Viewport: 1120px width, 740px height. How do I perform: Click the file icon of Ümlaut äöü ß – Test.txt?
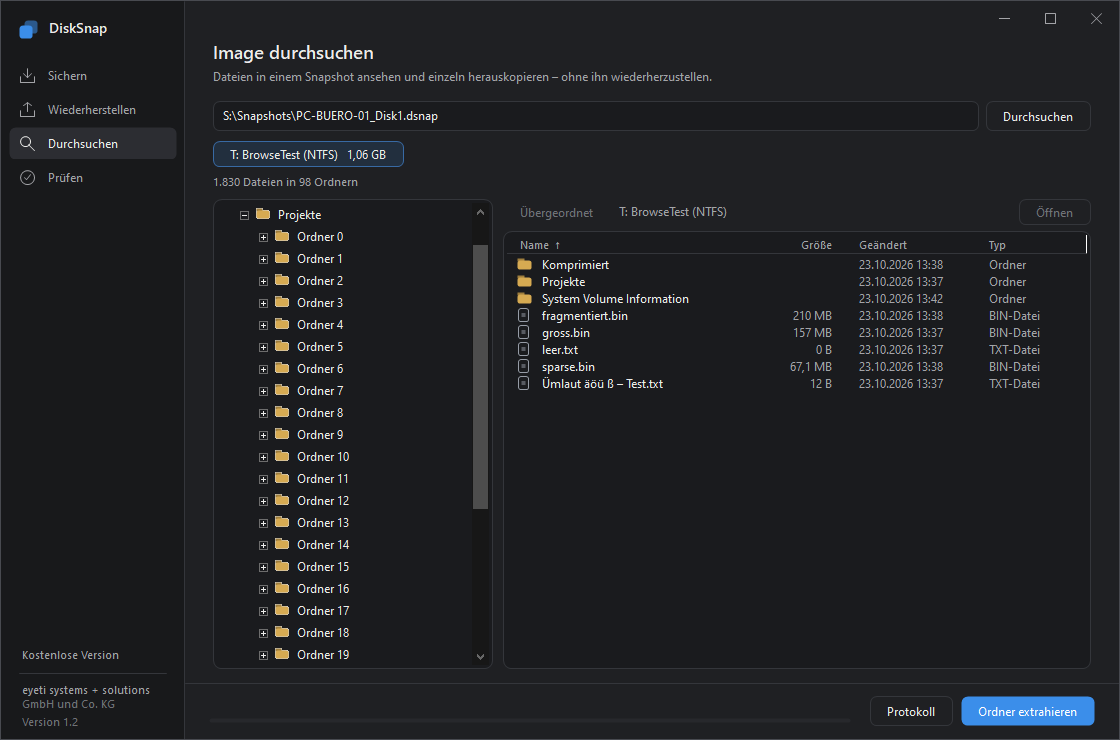click(524, 384)
